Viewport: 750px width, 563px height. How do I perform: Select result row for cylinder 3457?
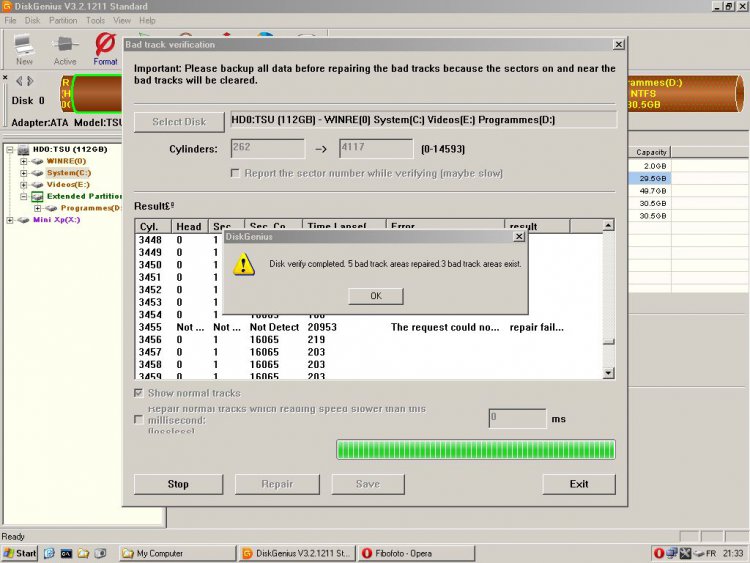pyautogui.click(x=369, y=352)
